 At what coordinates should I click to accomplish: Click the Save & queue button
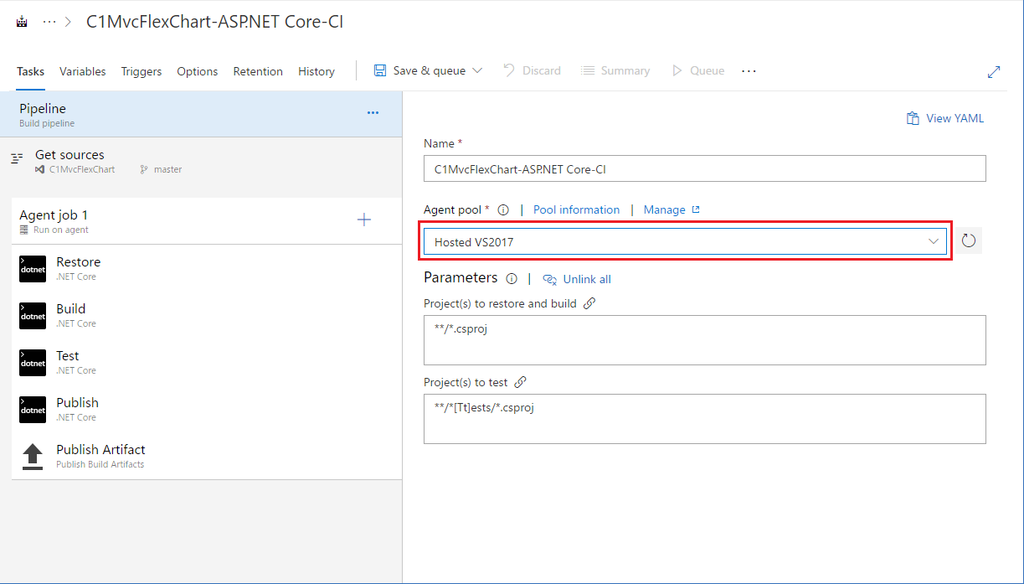tap(420, 71)
